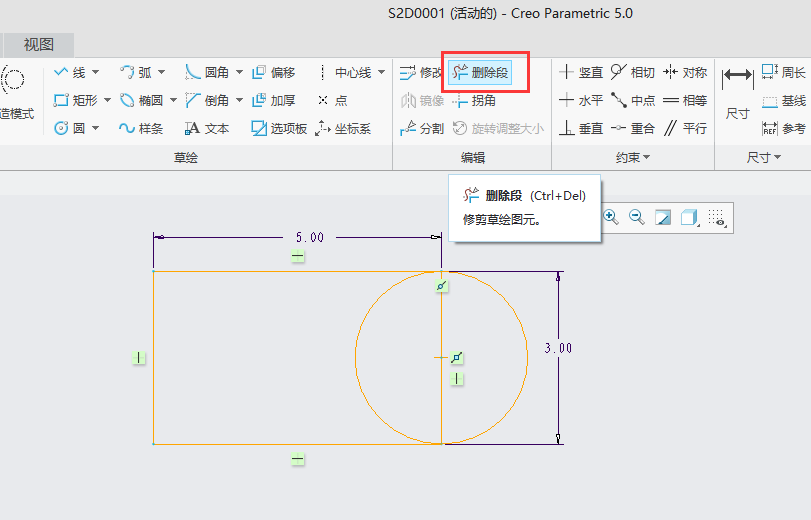
Task: Select the 线 (Line) tool
Action: pos(70,72)
